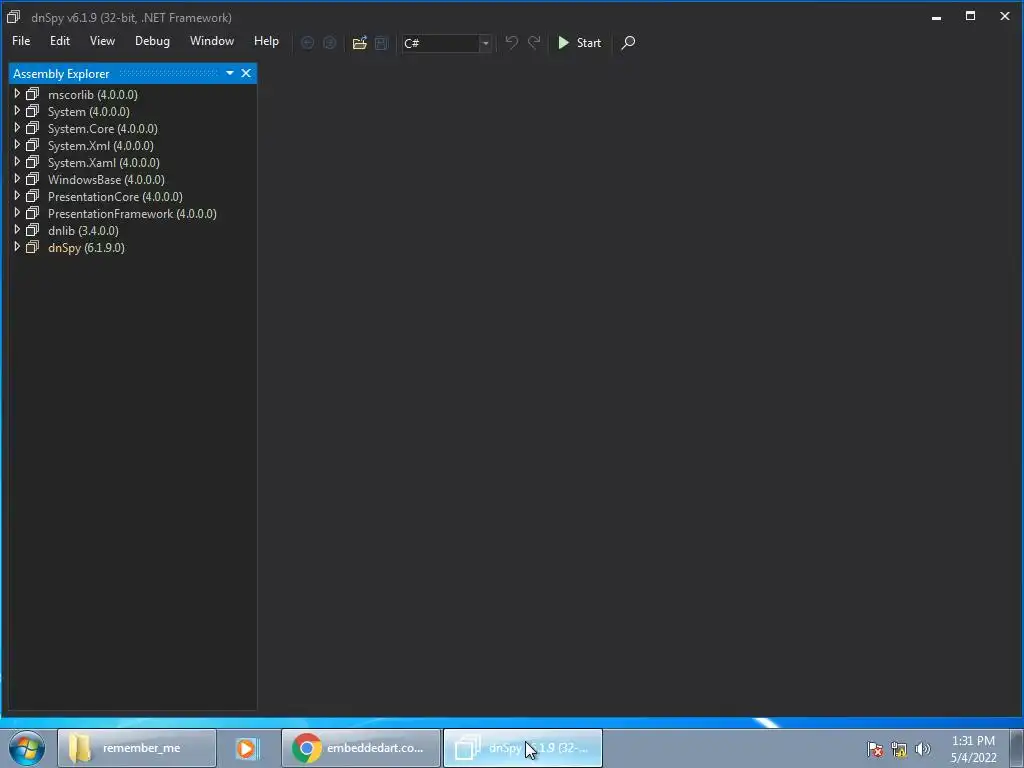Click the System.Xml assembly icon
This screenshot has height=768, width=1024.
click(33, 145)
